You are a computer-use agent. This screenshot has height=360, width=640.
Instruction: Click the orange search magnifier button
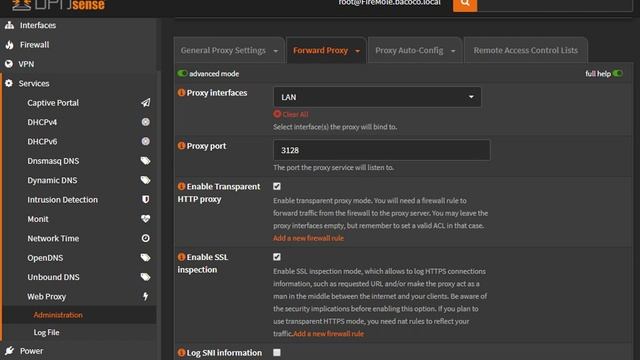(465, 5)
